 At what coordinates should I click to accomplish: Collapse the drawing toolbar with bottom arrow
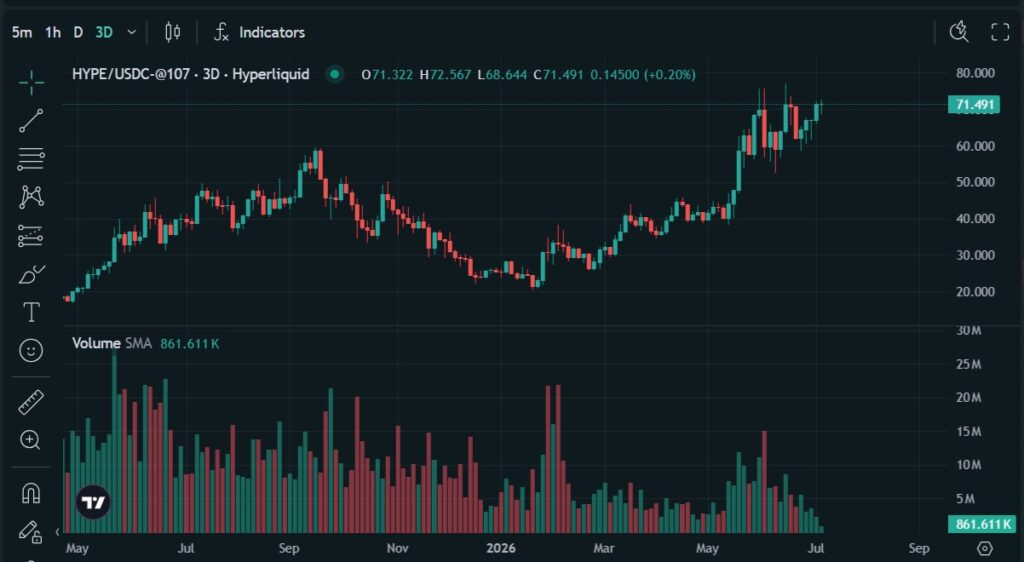pyautogui.click(x=57, y=532)
